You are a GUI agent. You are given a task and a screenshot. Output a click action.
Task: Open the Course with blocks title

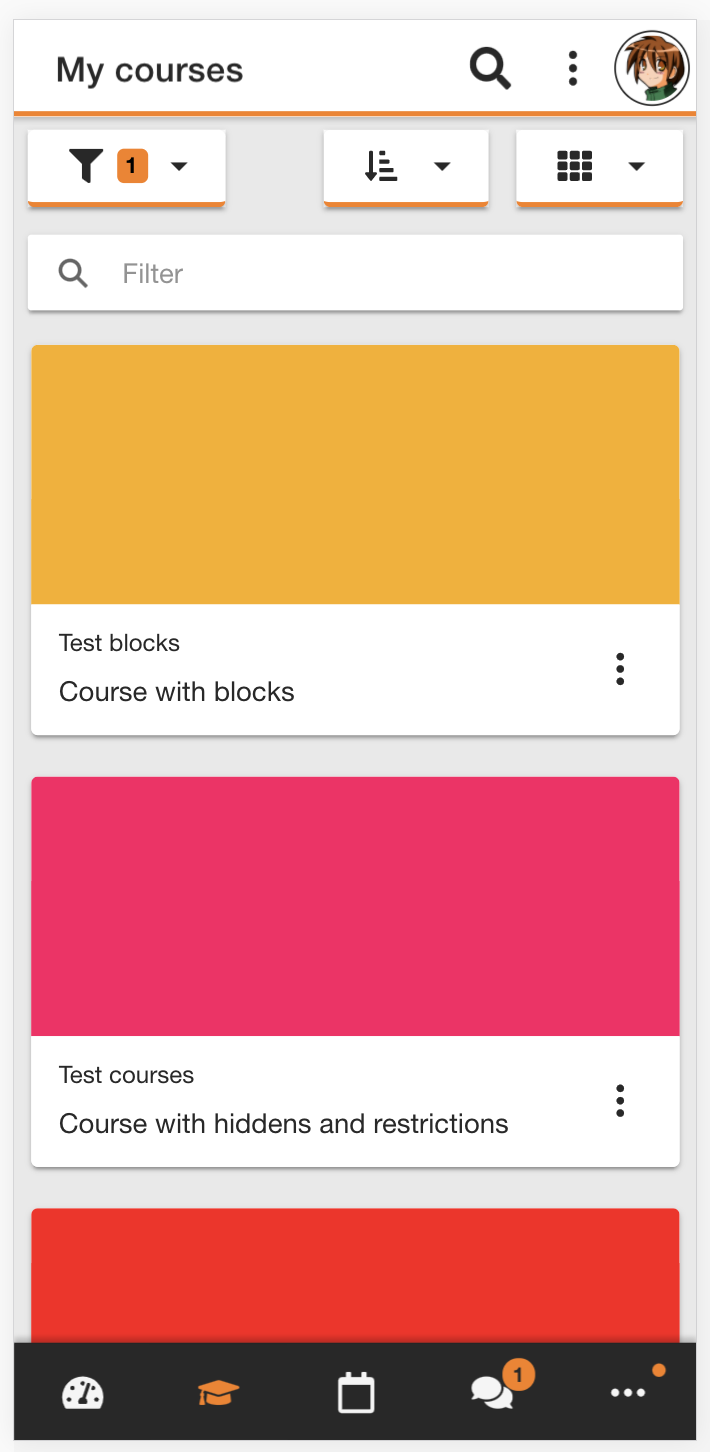(177, 692)
